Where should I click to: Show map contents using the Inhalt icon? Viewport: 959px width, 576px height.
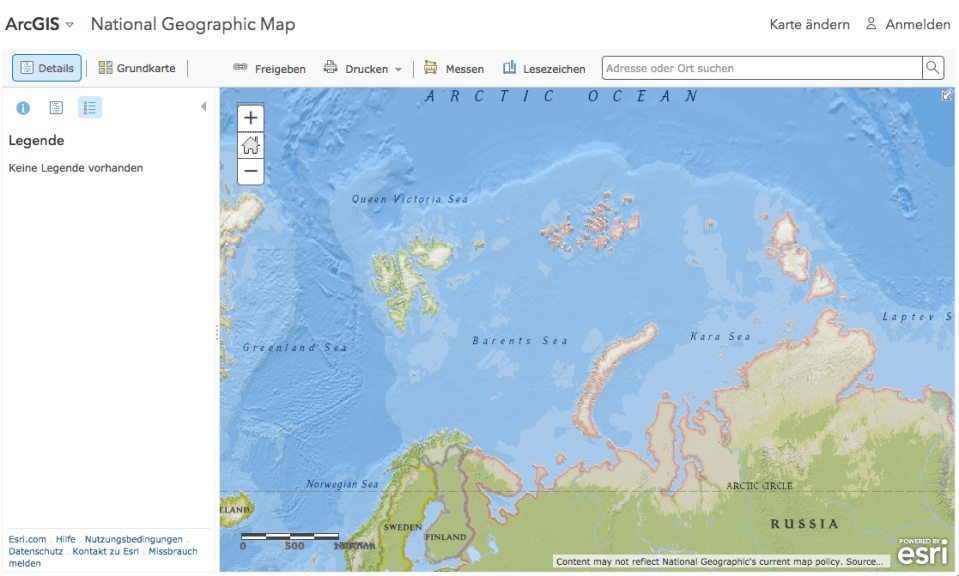[56, 107]
